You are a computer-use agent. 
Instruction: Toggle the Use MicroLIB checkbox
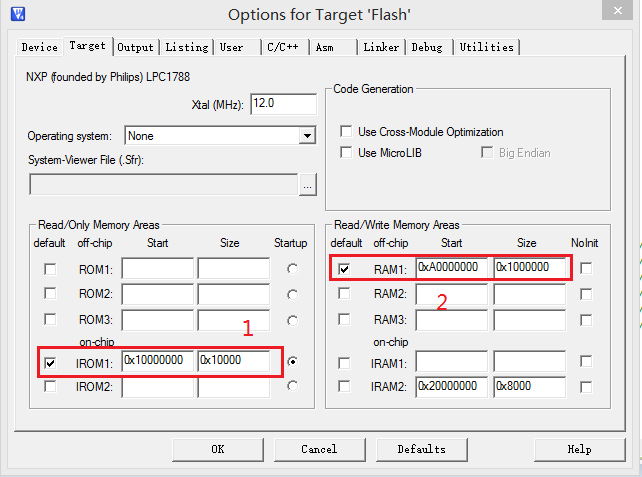[x=346, y=153]
